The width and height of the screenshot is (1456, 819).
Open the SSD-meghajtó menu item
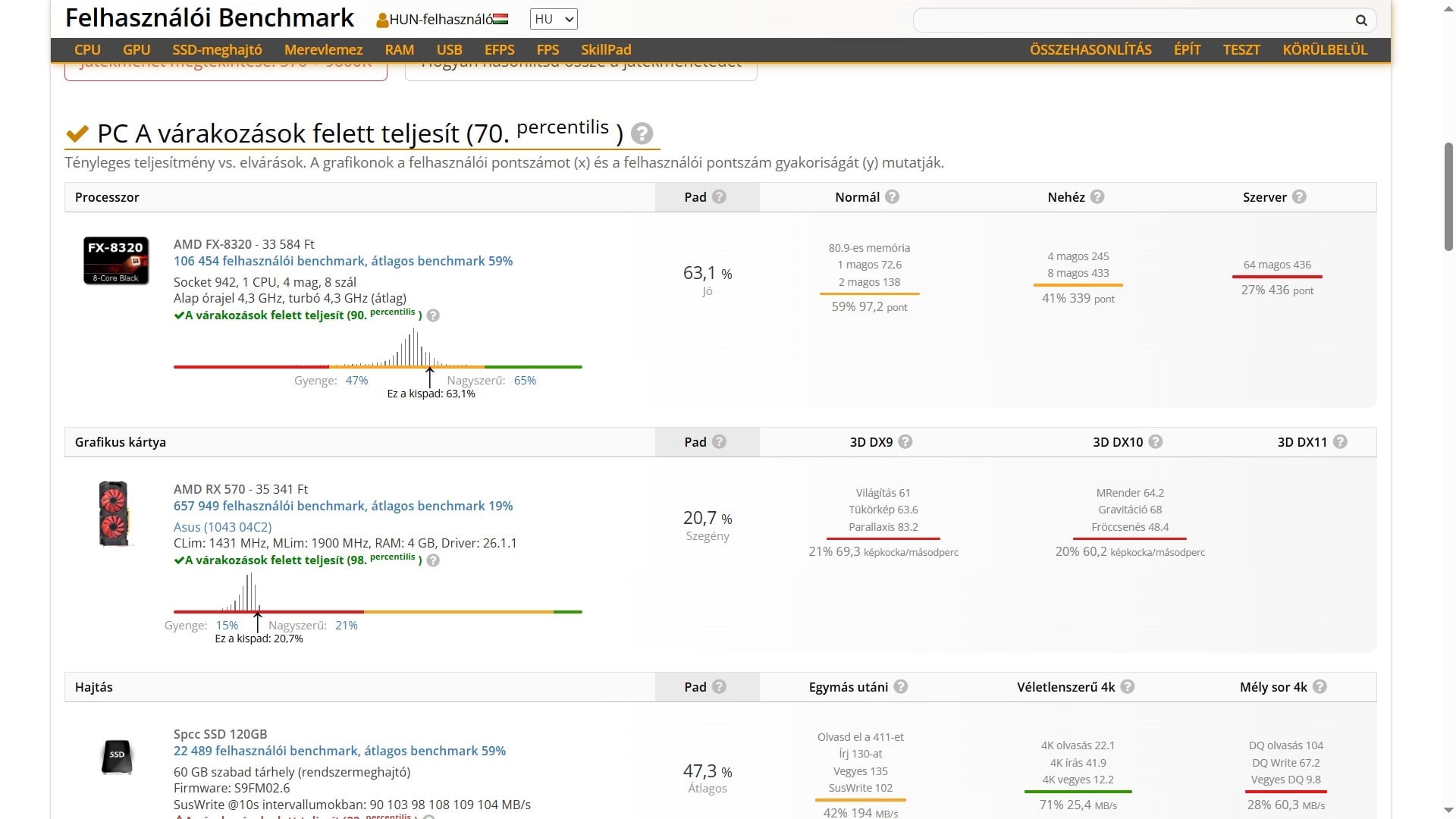pyautogui.click(x=217, y=50)
